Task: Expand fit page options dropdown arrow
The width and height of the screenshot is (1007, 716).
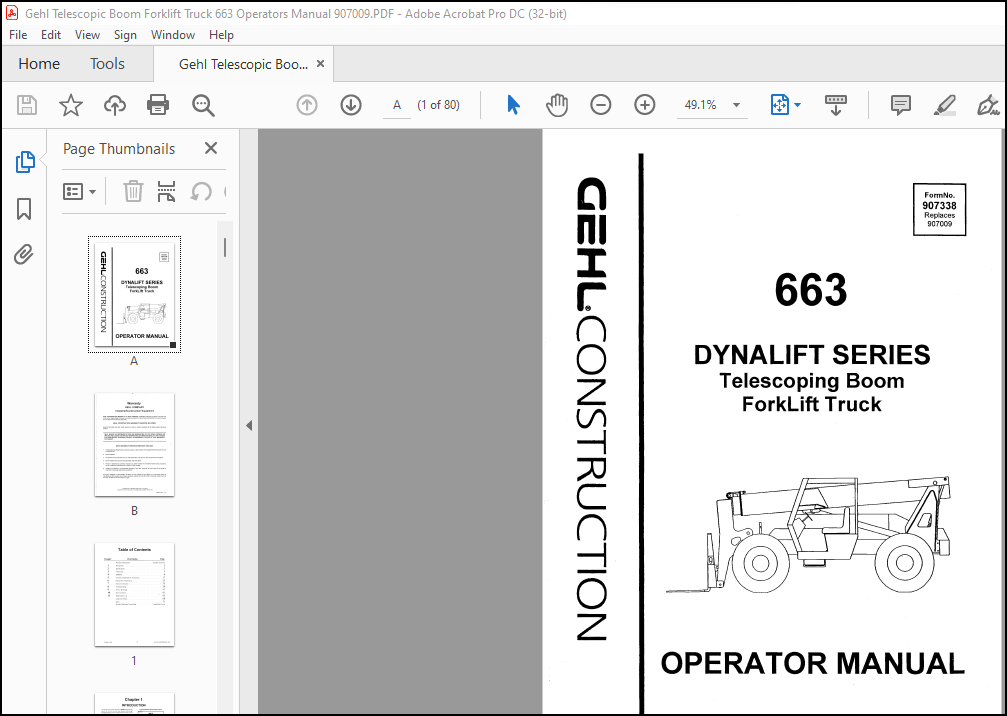Action: tap(798, 105)
